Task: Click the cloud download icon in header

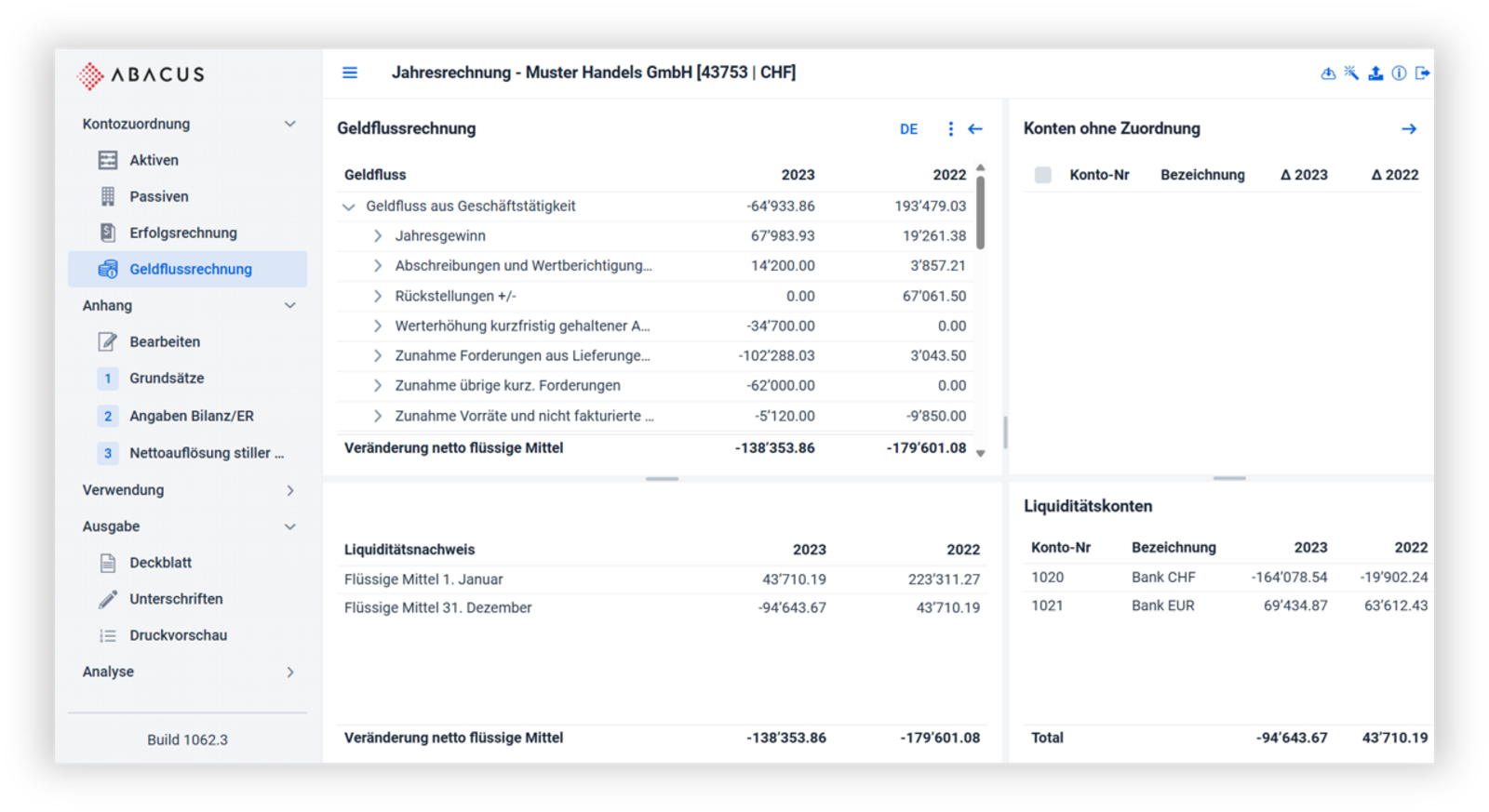Action: [1328, 73]
